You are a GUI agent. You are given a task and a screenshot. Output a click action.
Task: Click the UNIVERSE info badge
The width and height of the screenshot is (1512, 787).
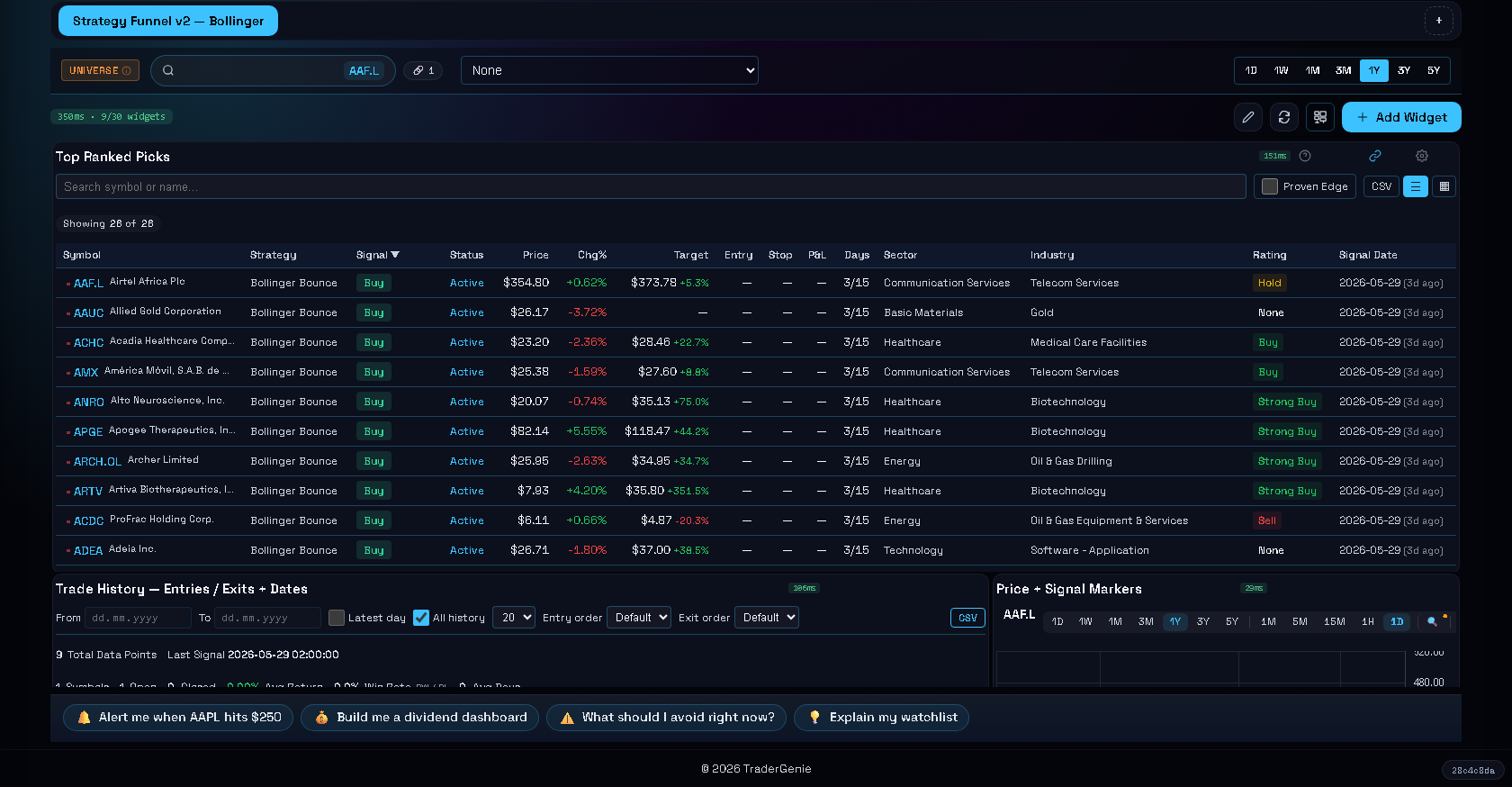[100, 70]
